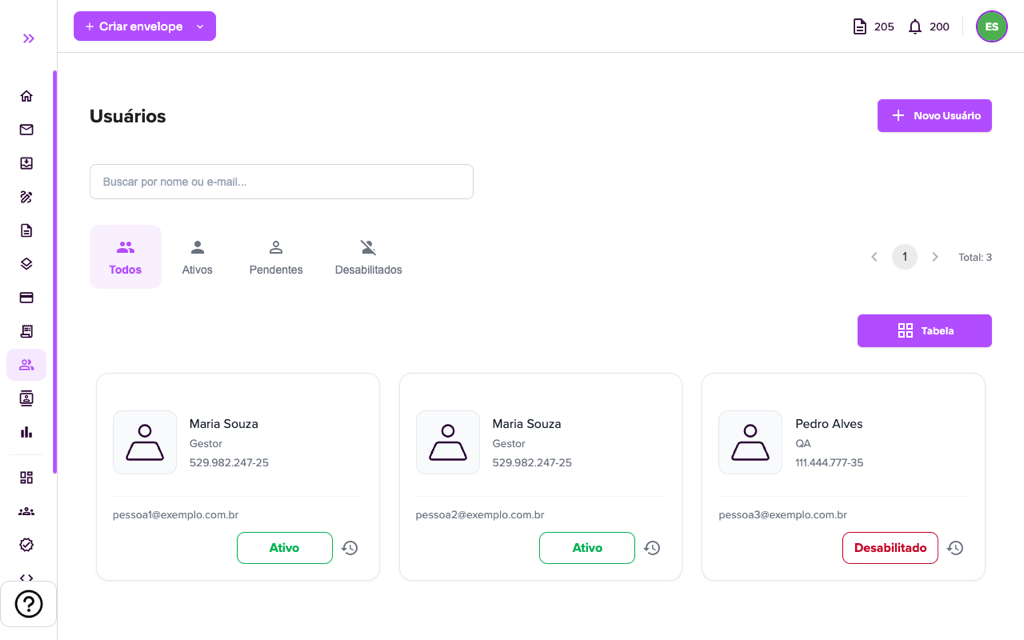The height and width of the screenshot is (640, 1024).
Task: Toggle the Ativo status on the pessoa1@exemplo.com.br card
Action: point(285,548)
